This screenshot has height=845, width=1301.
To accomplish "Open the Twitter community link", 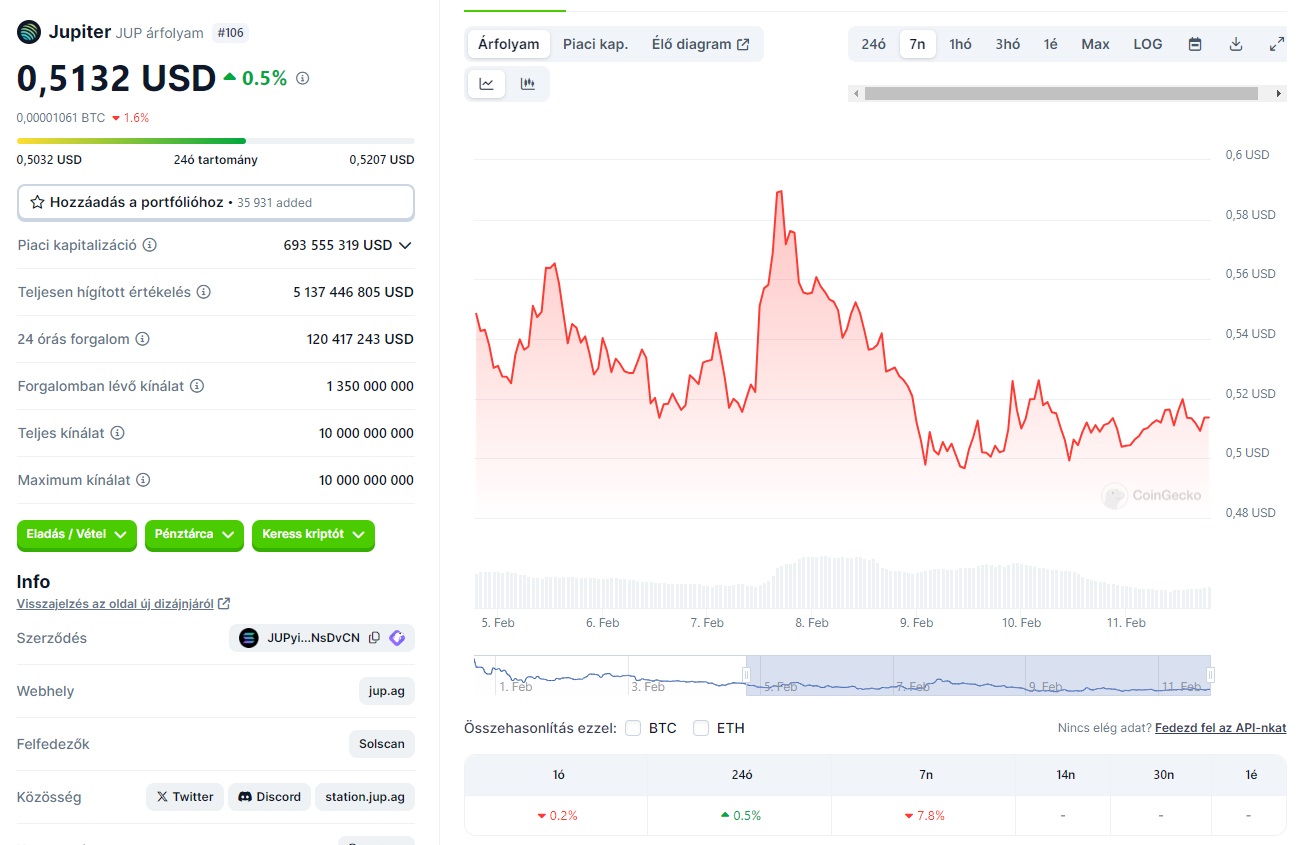I will coord(185,797).
